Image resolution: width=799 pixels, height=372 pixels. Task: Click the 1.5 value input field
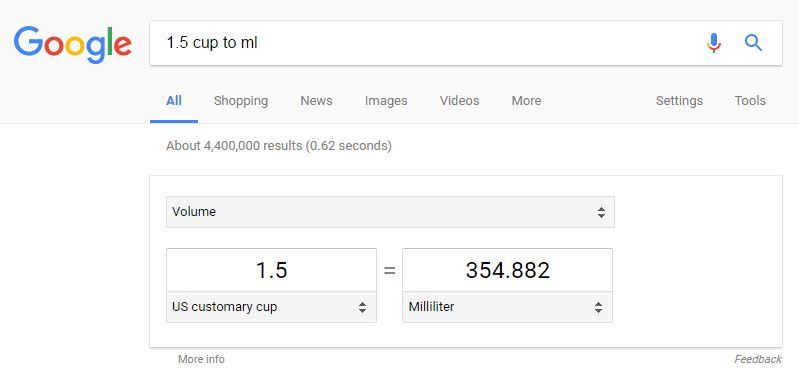pos(272,270)
